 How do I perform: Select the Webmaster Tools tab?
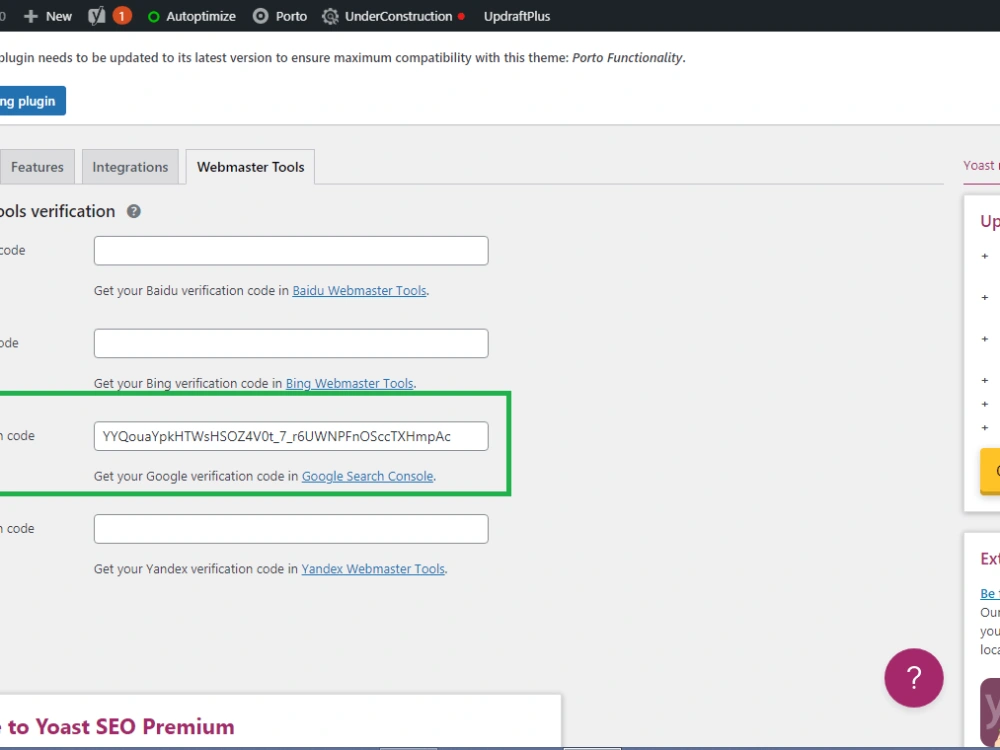(250, 167)
